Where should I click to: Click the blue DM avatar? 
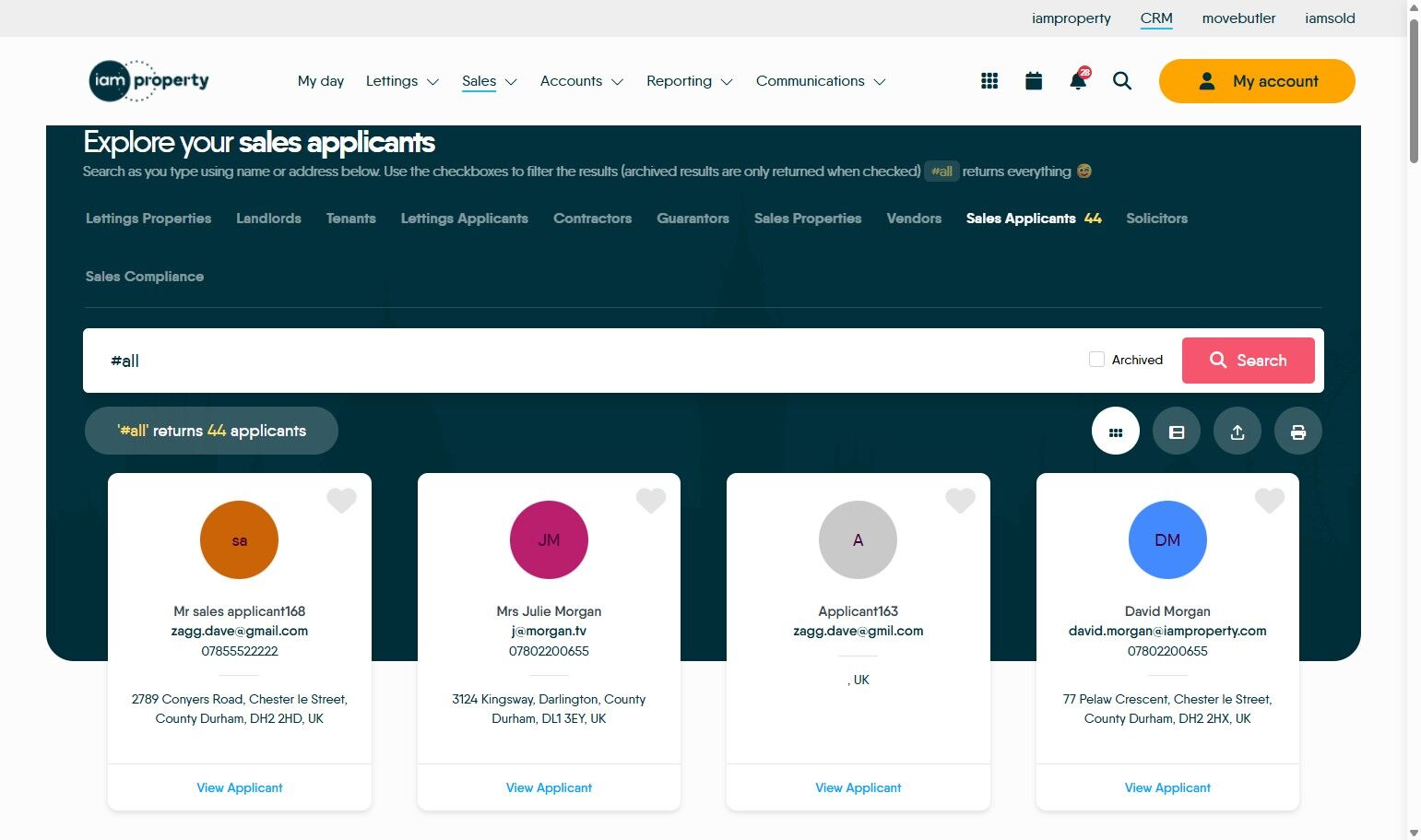(1167, 540)
